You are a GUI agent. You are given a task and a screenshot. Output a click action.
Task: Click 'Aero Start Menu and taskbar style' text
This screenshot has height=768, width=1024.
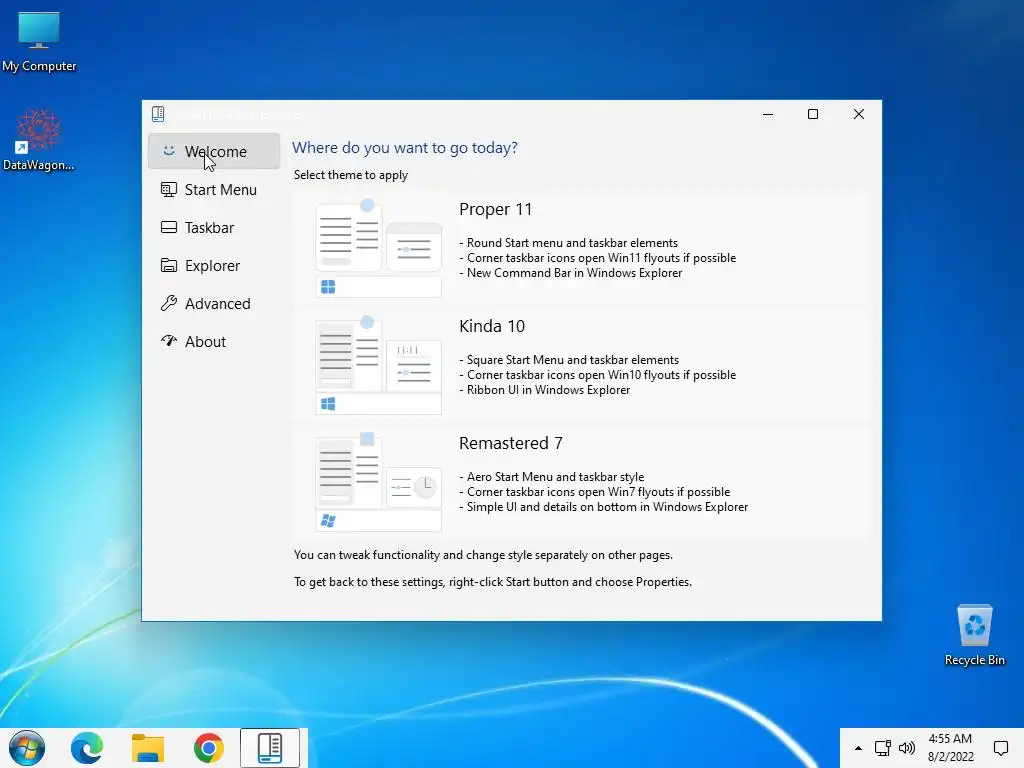(x=555, y=477)
